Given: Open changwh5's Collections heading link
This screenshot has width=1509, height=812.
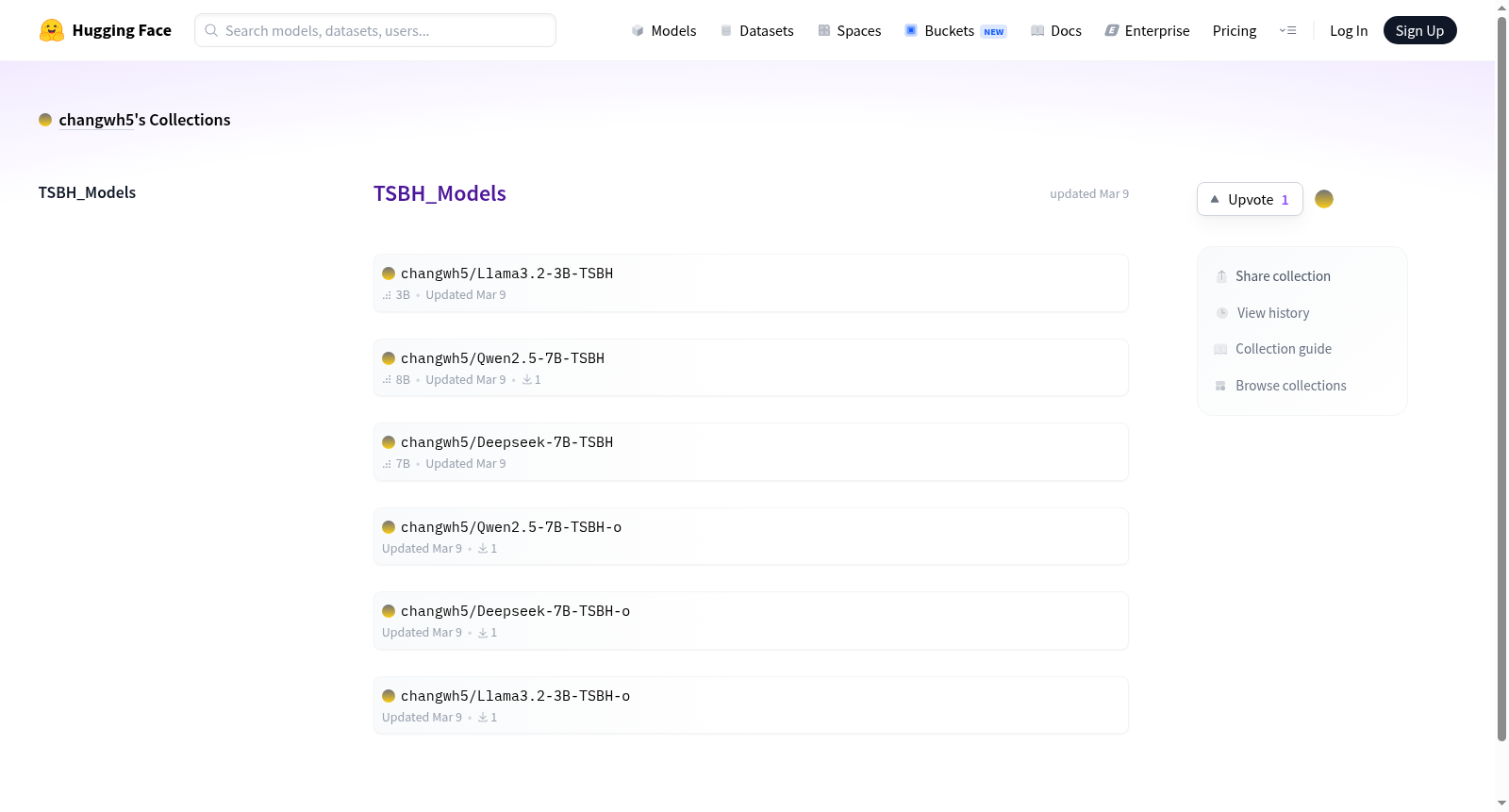Looking at the screenshot, I should click(x=144, y=120).
